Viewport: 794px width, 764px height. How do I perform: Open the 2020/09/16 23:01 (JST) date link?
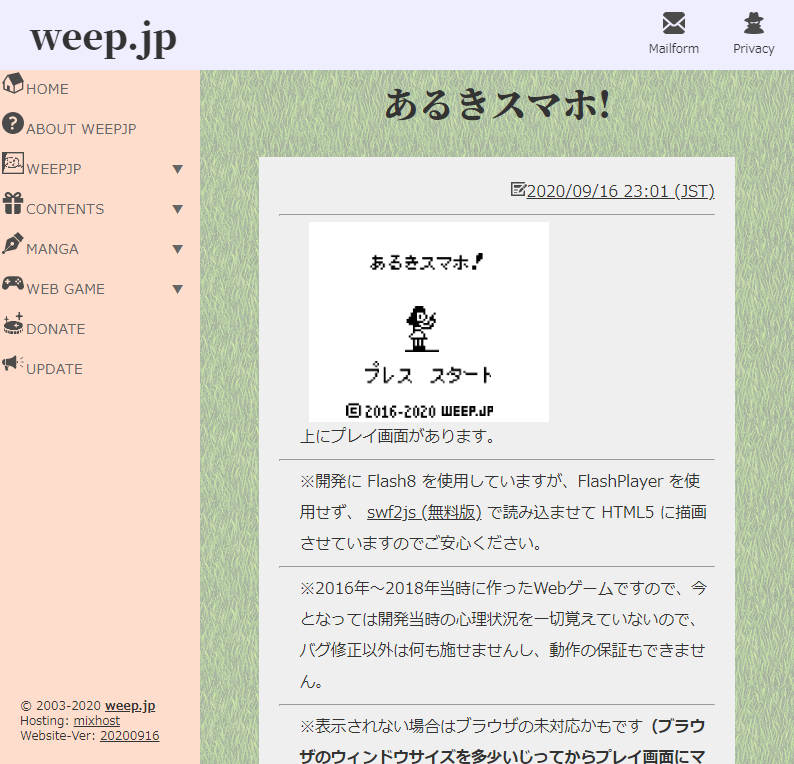pos(620,191)
